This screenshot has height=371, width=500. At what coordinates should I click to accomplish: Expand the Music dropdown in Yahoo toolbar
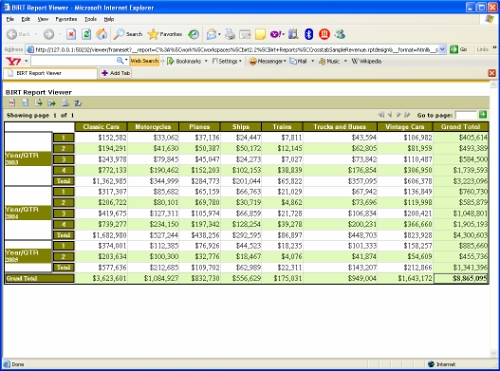click(x=345, y=61)
